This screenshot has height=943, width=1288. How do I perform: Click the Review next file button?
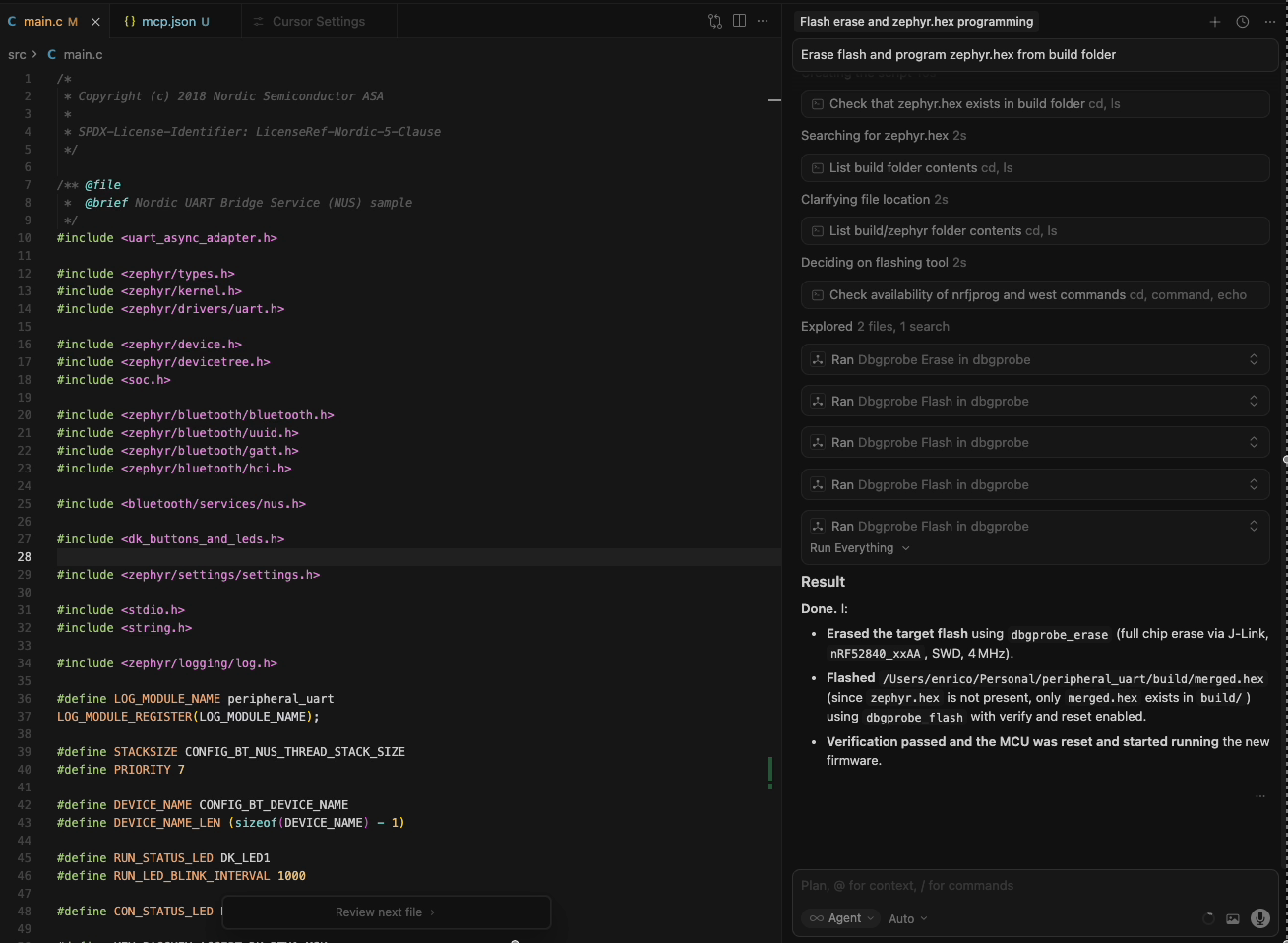385,912
